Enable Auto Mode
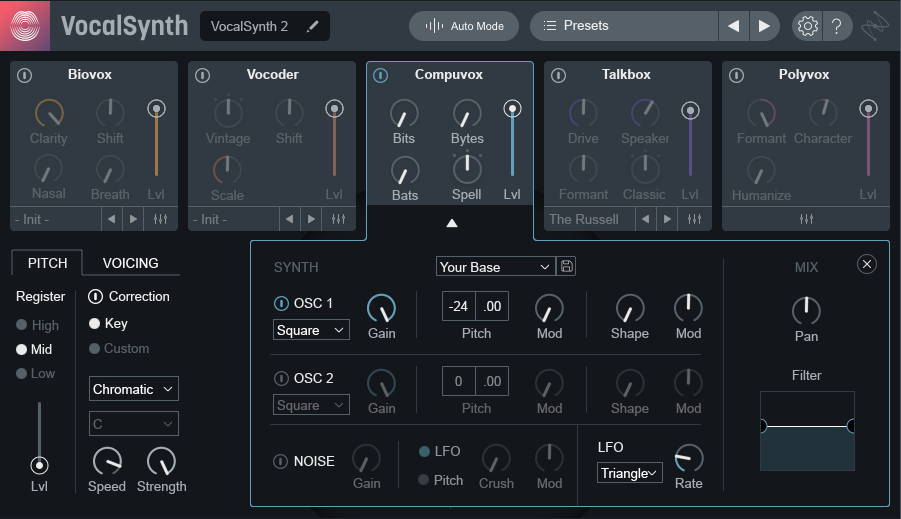Viewport: 901px width, 519px height. [x=464, y=26]
